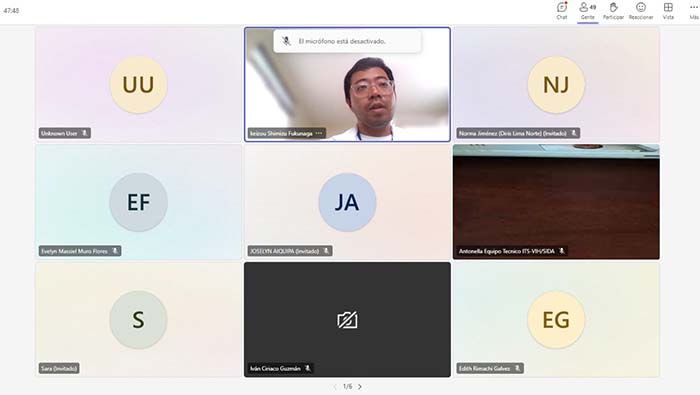700x395 pixels.
Task: Go to next page of participants
Action: tap(360, 387)
